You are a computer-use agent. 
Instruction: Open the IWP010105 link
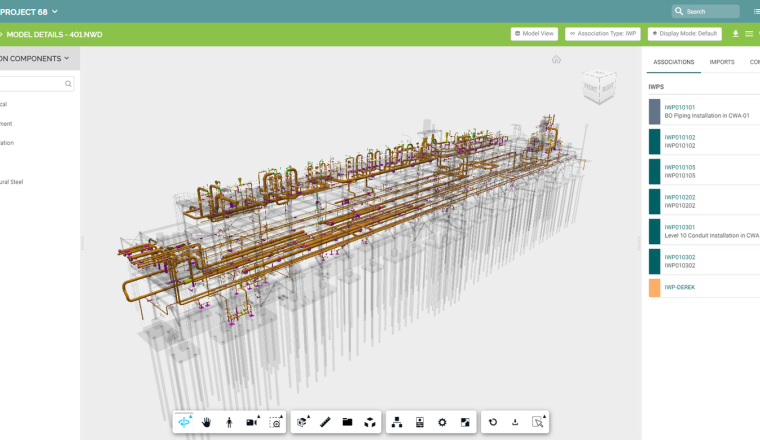point(680,168)
